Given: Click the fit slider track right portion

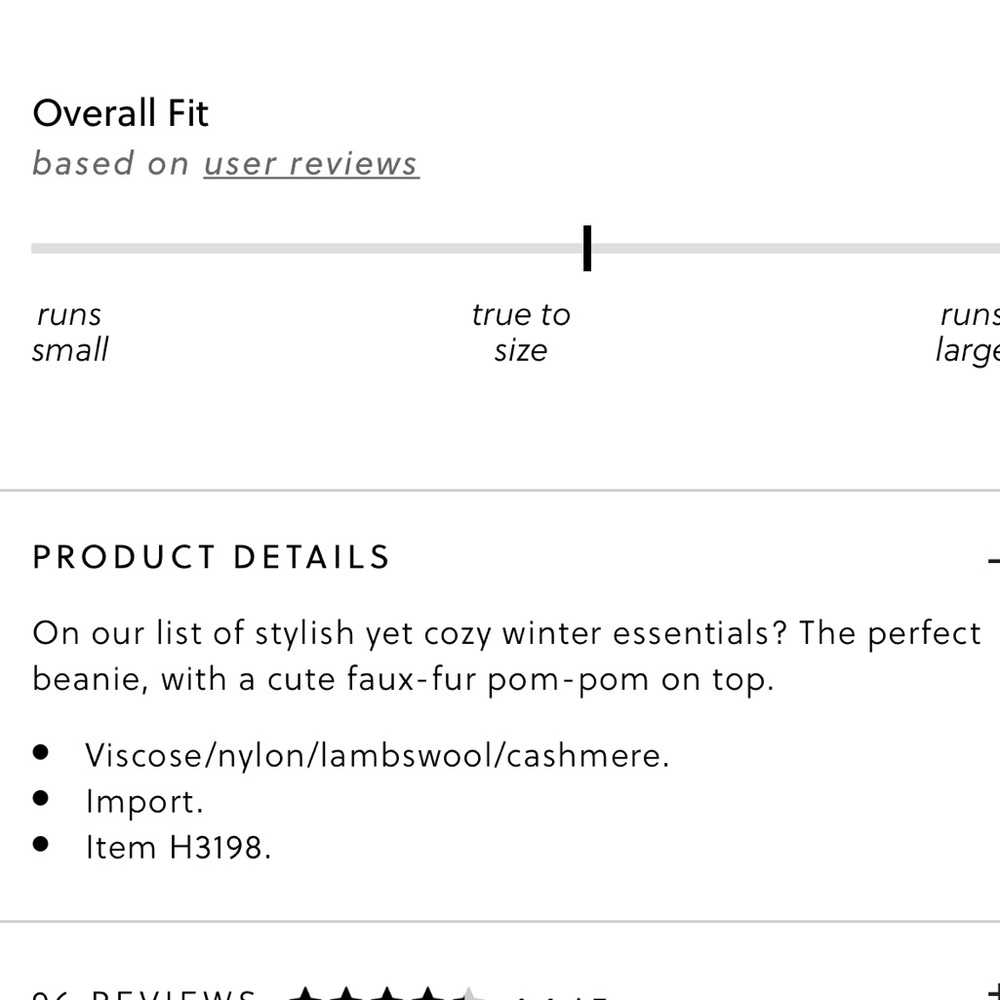Looking at the screenshot, I should (796, 248).
